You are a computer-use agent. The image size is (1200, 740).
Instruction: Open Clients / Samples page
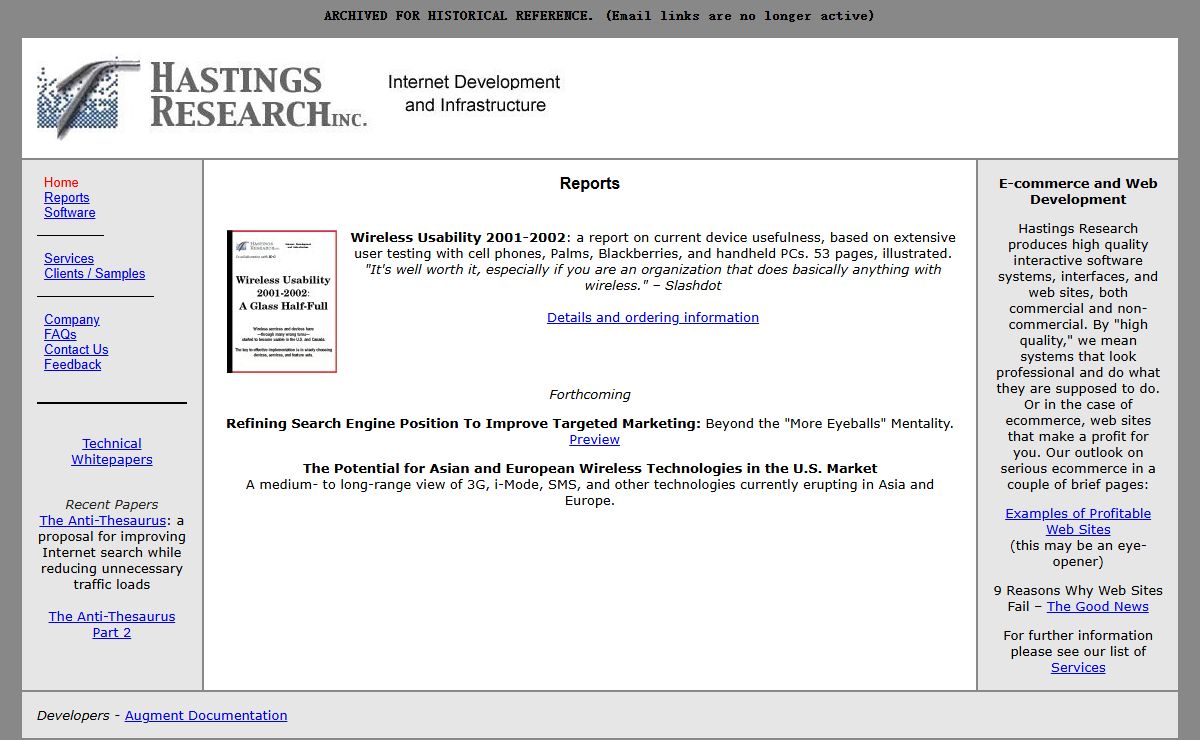point(95,273)
